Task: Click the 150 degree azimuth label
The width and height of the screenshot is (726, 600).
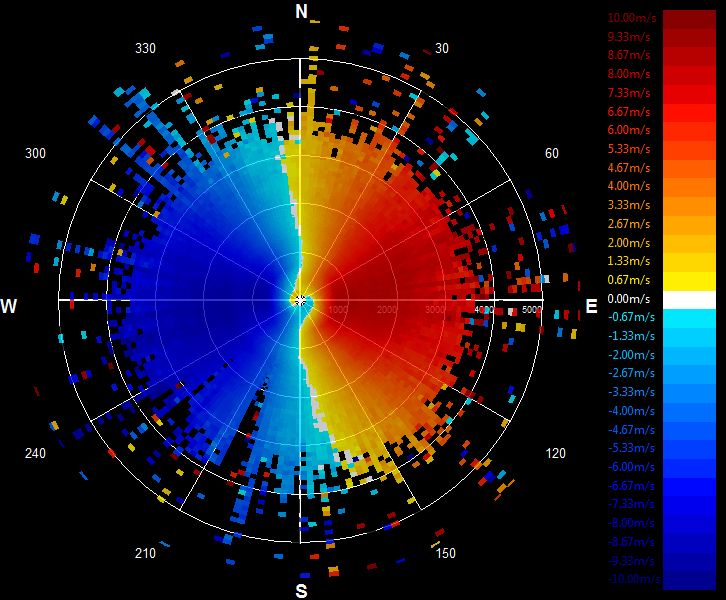Action: click(x=445, y=553)
